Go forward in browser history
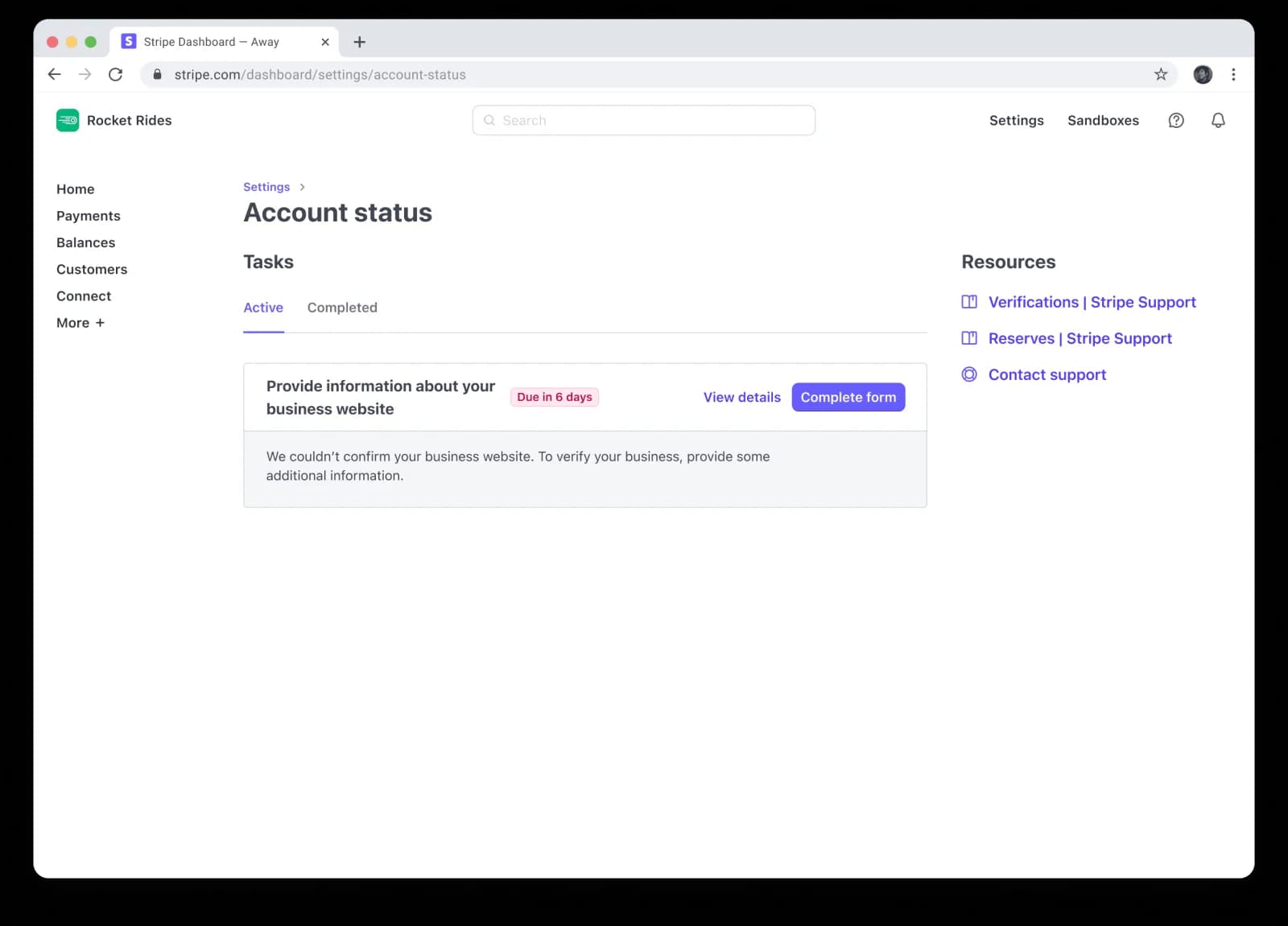Screen dimensions: 1288x926 coord(85,74)
